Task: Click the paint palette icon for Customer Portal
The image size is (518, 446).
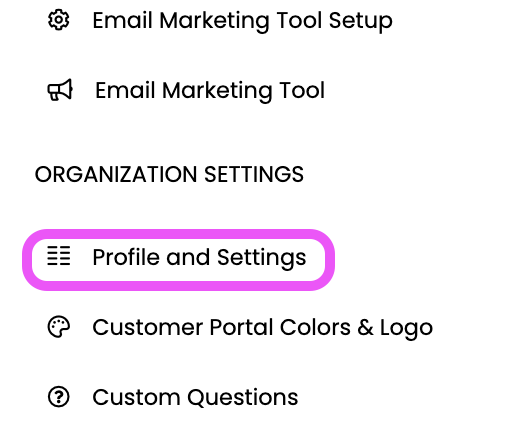Action: tap(59, 327)
